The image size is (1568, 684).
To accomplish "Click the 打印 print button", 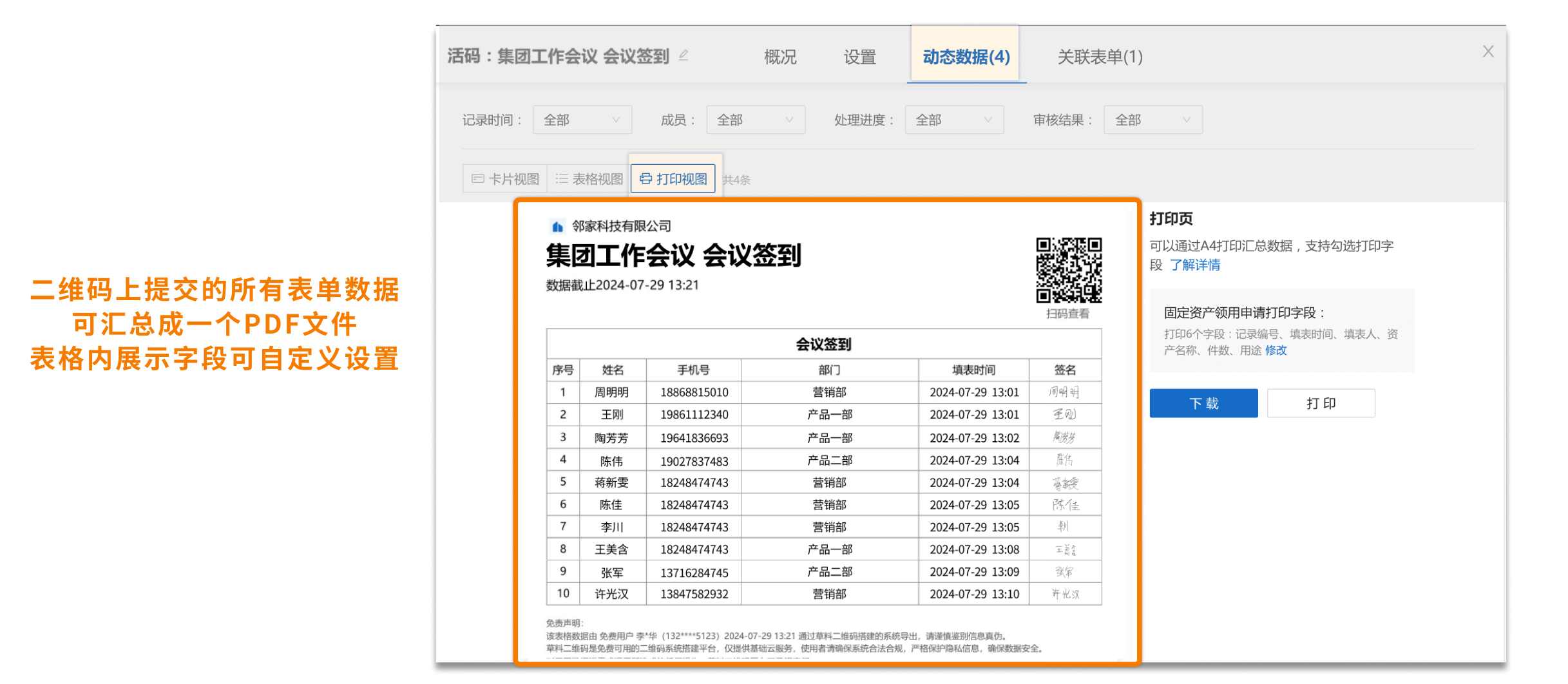I will pyautogui.click(x=1321, y=403).
